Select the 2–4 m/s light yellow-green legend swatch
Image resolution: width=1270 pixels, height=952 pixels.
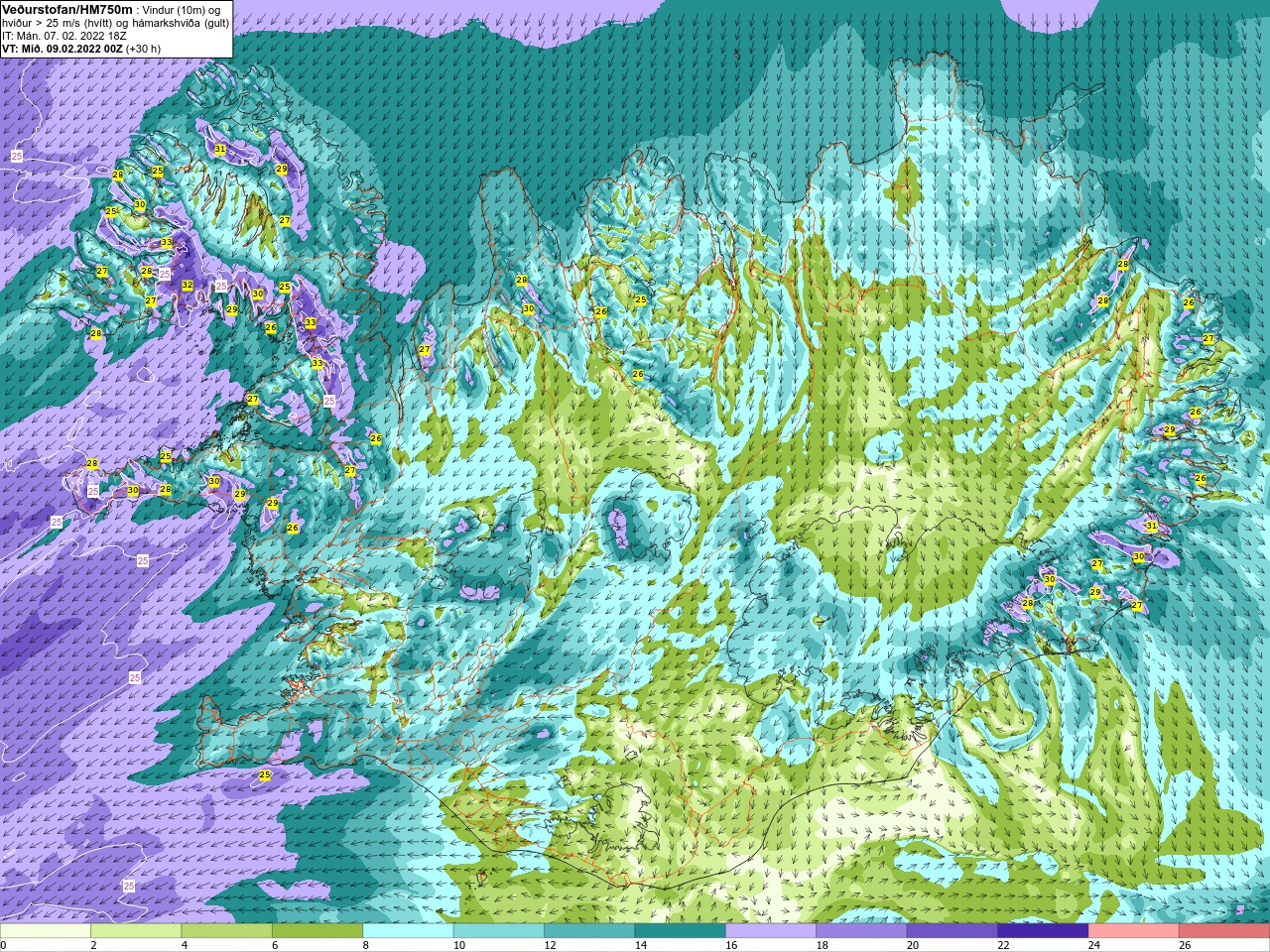pos(136,931)
